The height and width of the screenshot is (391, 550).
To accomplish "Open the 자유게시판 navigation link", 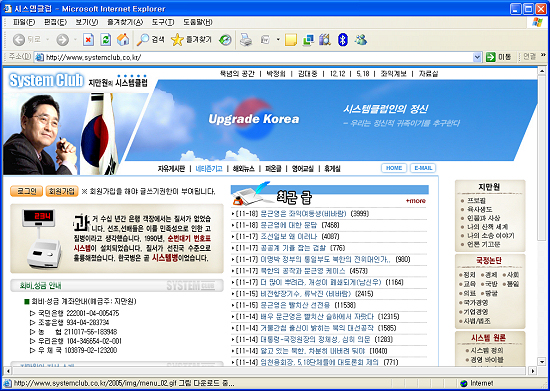I will coord(171,169).
